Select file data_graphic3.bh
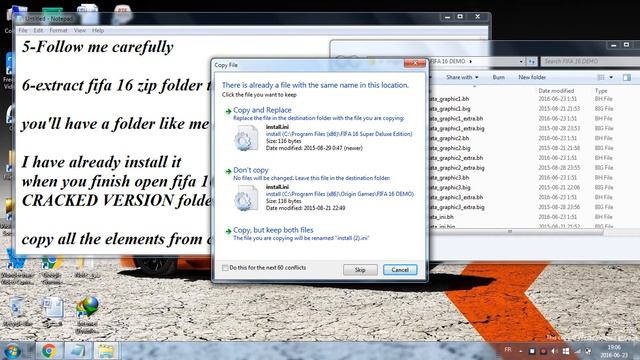 coord(449,178)
